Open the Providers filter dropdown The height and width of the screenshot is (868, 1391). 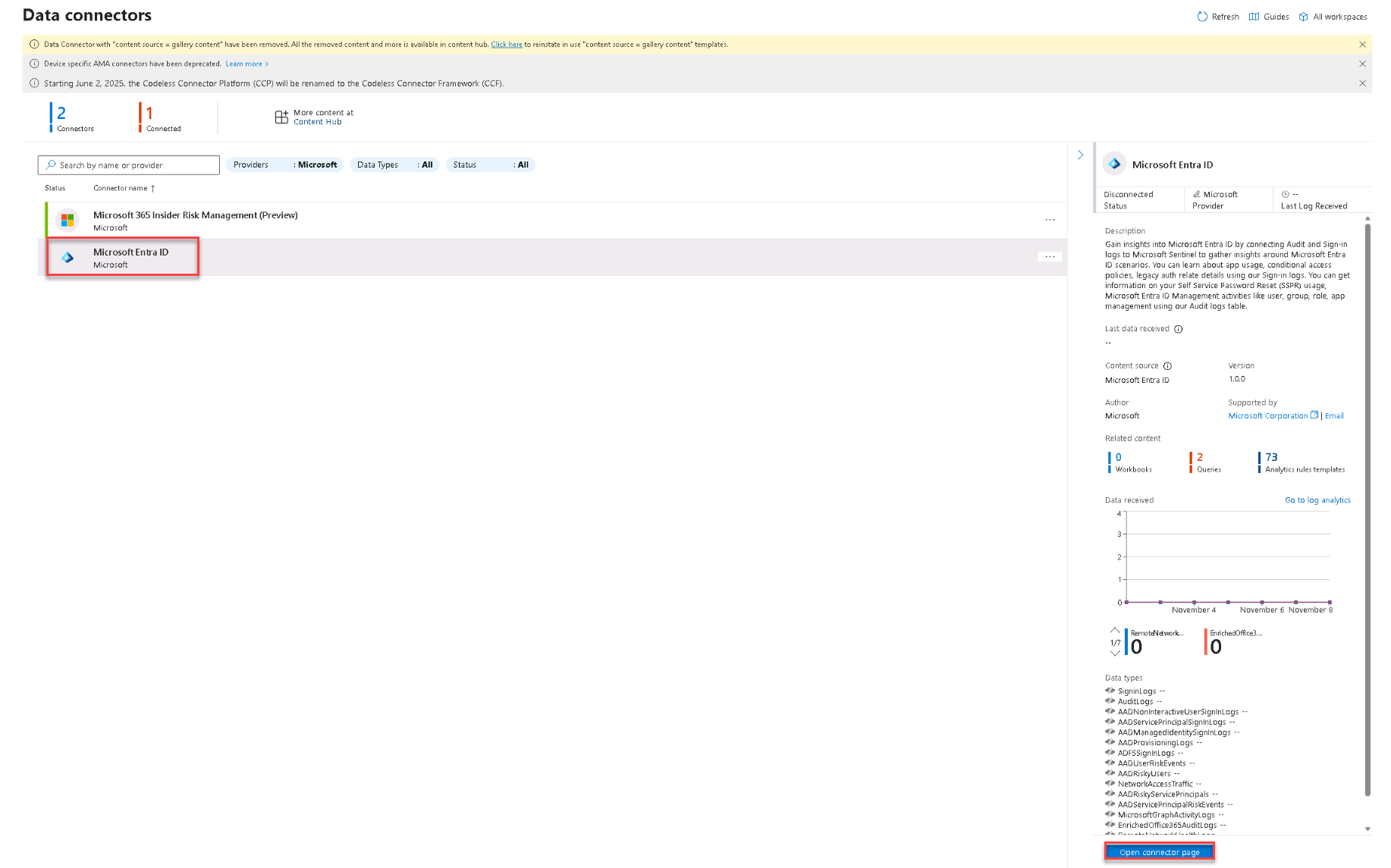[284, 165]
